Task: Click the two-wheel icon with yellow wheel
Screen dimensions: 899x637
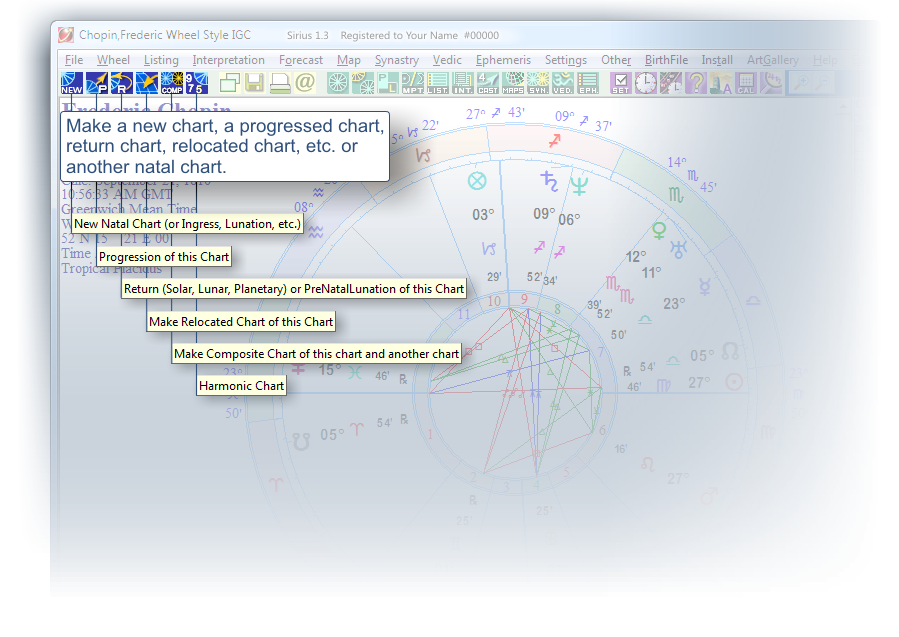Action: point(363,83)
